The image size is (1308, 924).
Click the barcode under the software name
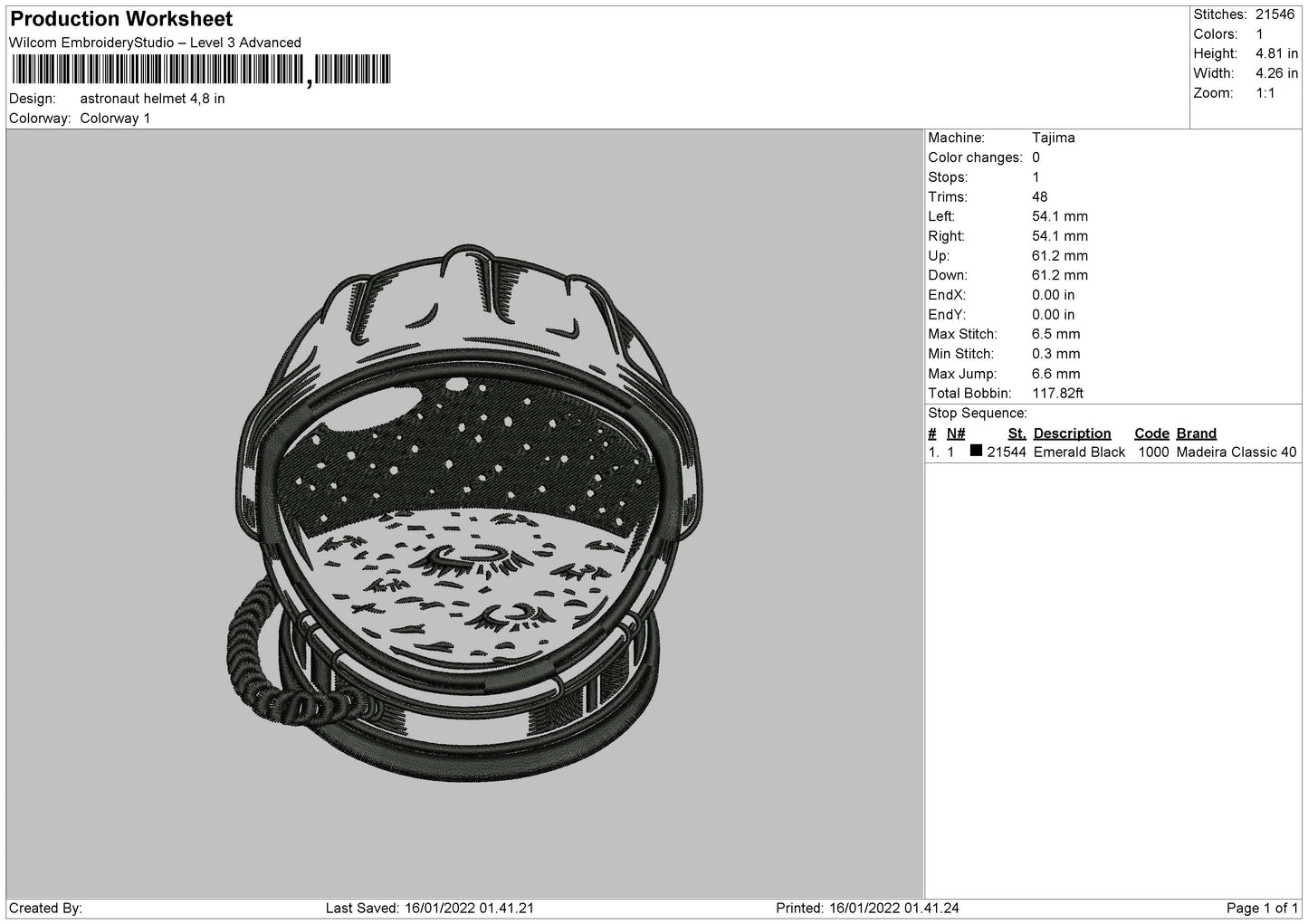click(200, 70)
